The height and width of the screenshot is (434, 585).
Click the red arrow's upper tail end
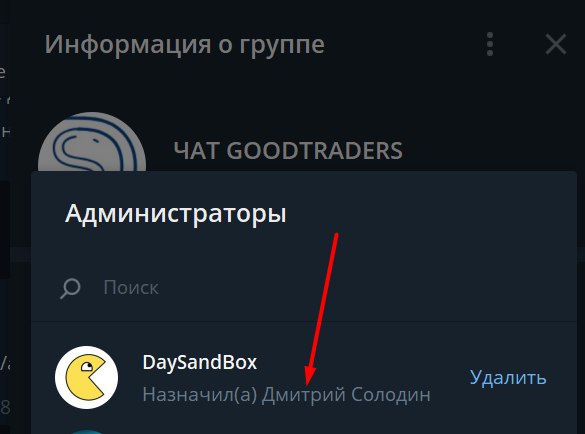point(336,235)
